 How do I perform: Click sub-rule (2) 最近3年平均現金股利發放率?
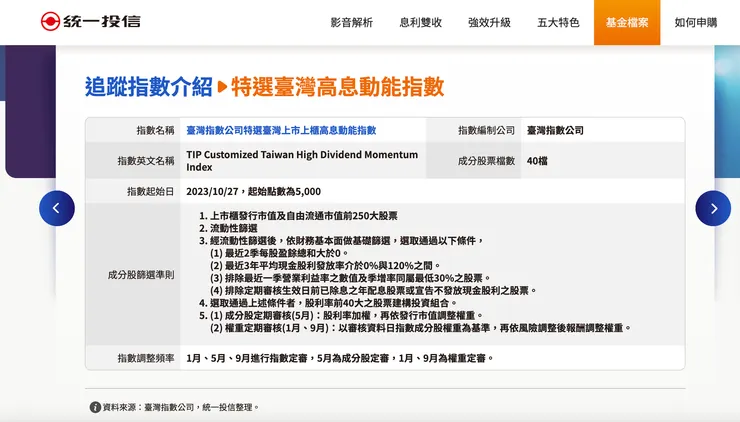pyautogui.click(x=325, y=266)
